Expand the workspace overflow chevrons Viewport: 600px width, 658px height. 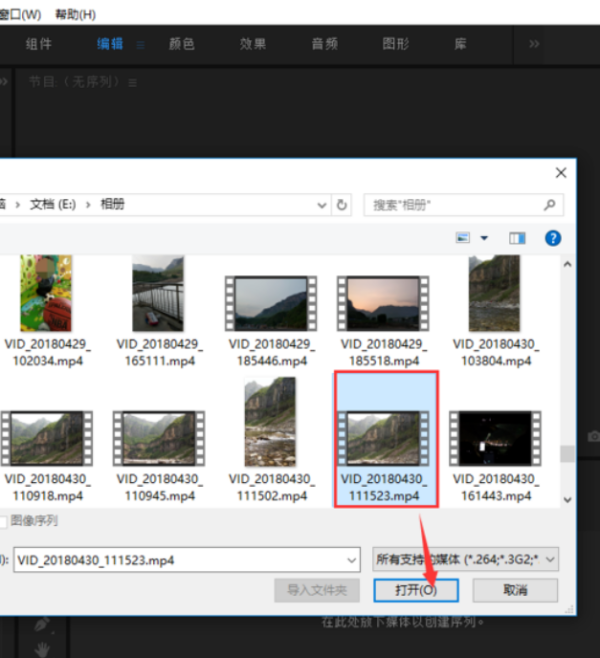click(x=534, y=44)
